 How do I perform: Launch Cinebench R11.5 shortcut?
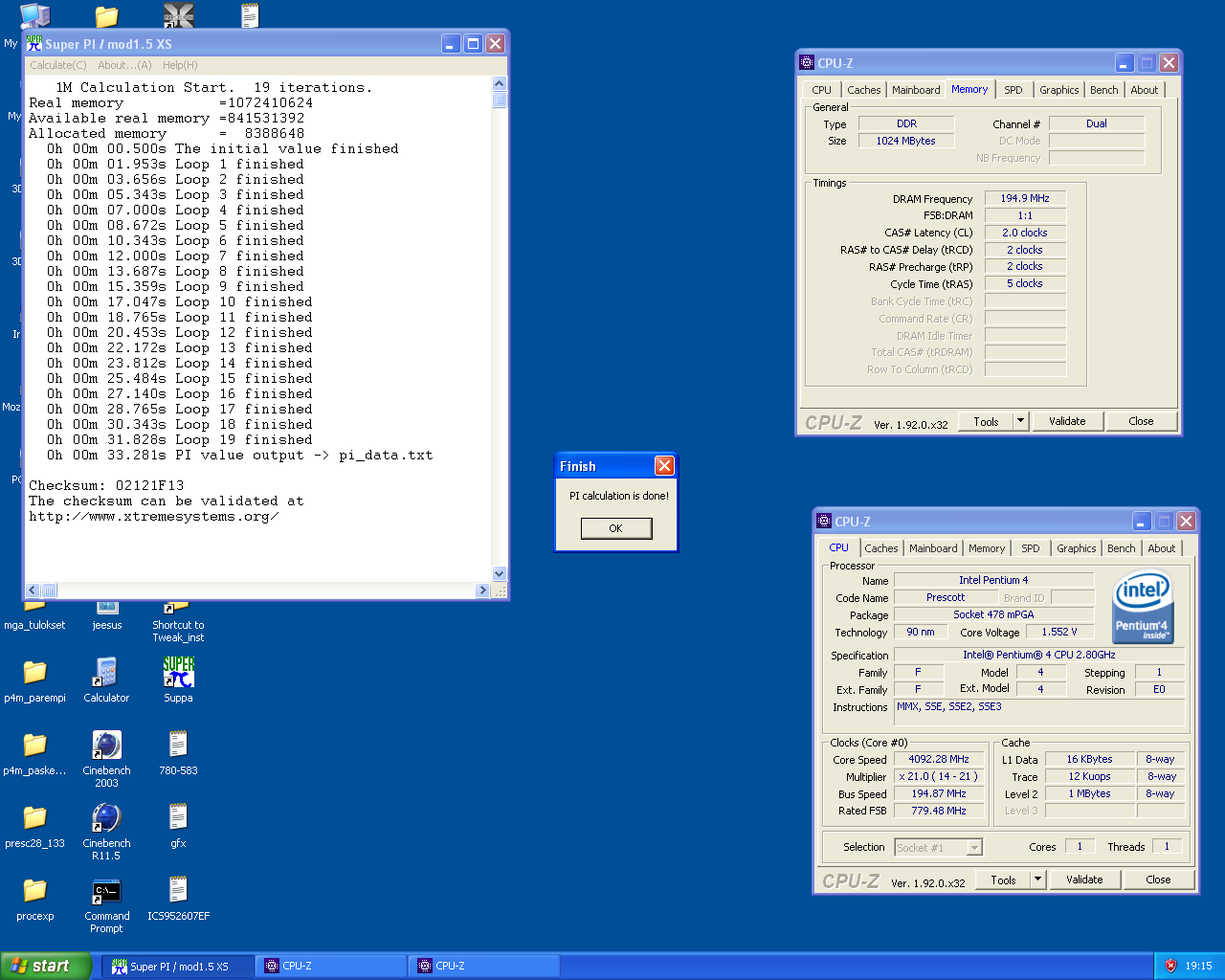point(106,832)
